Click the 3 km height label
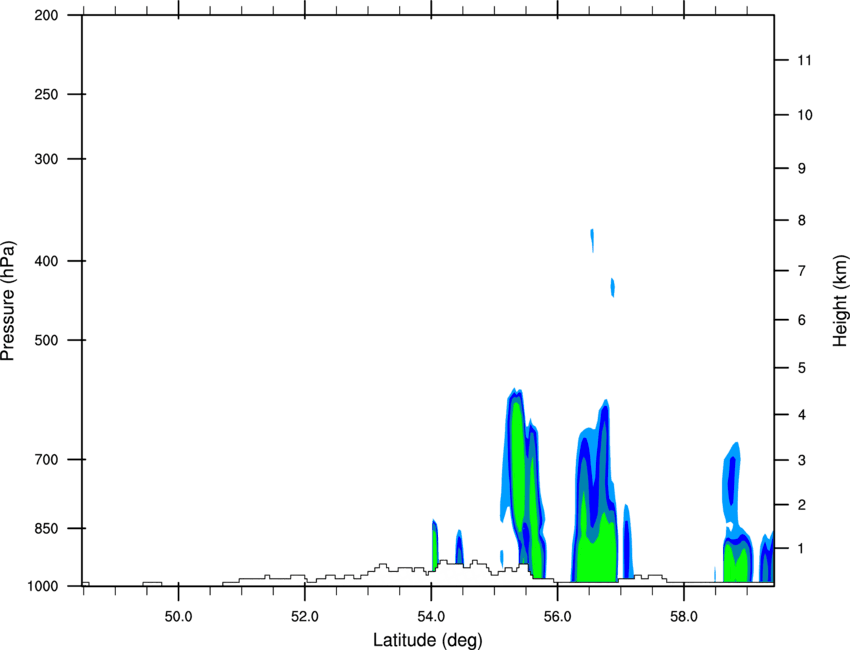850x650 pixels. pos(802,460)
